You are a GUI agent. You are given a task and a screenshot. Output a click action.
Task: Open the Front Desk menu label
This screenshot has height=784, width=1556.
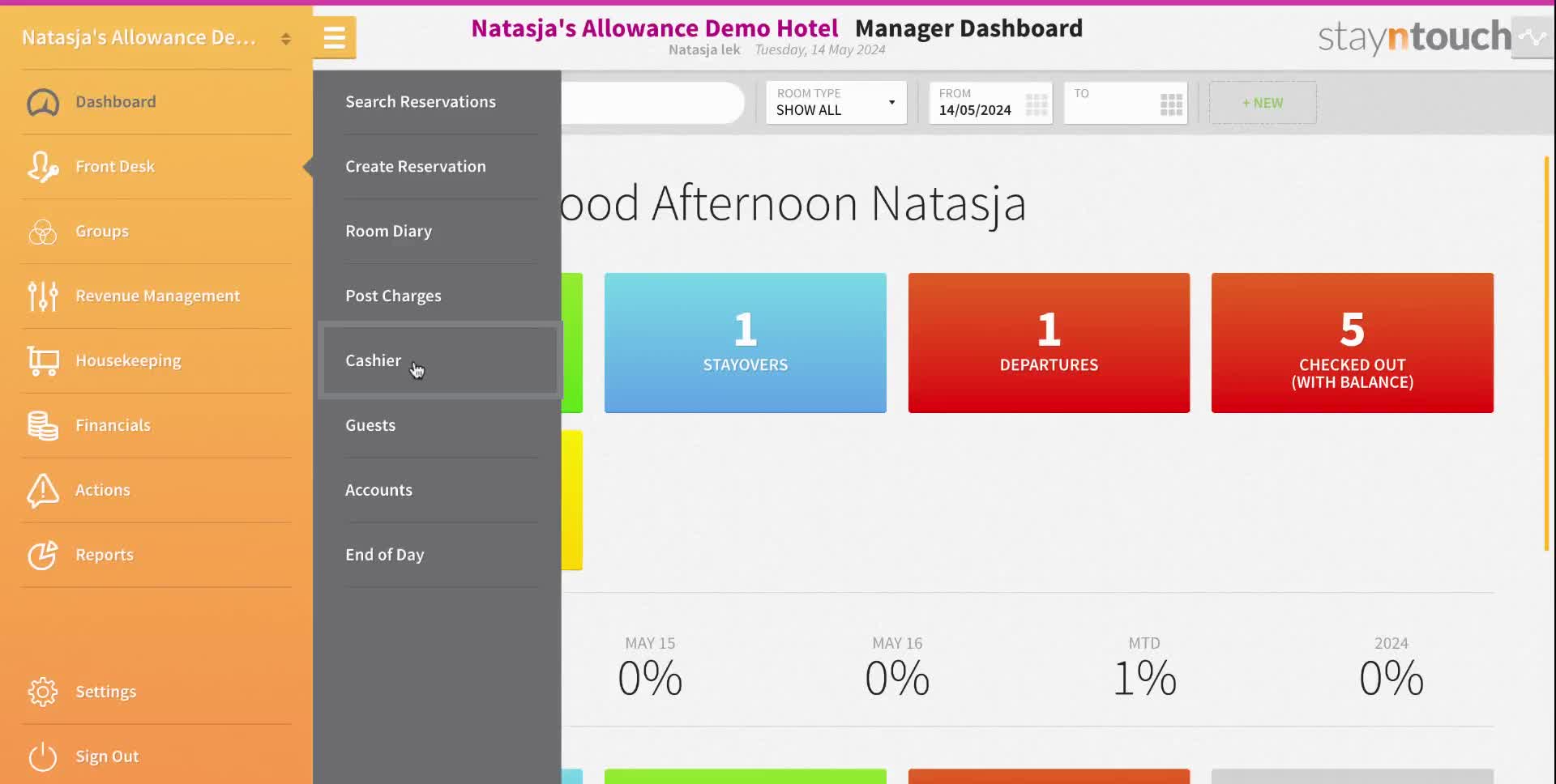coord(115,167)
